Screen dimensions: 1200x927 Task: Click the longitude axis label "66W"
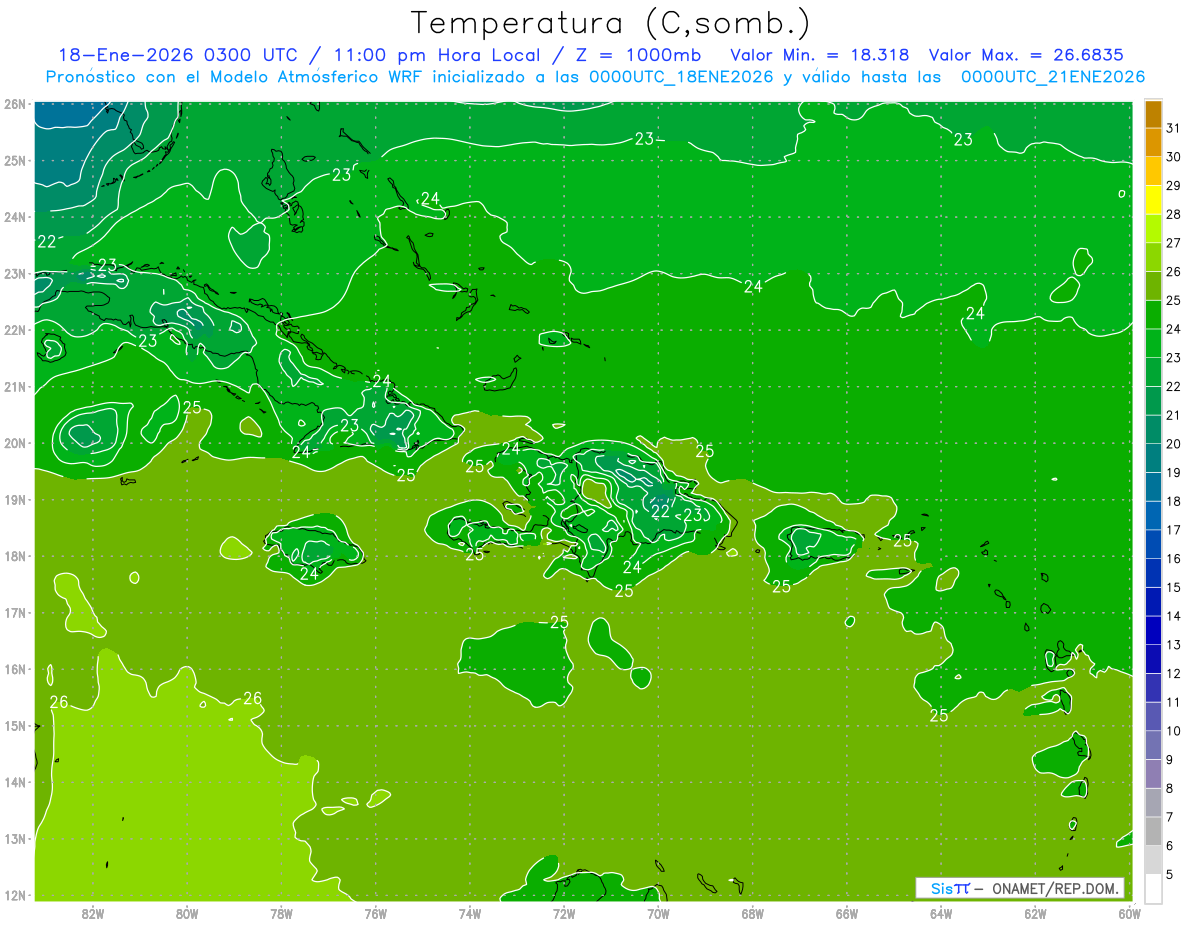[846, 913]
